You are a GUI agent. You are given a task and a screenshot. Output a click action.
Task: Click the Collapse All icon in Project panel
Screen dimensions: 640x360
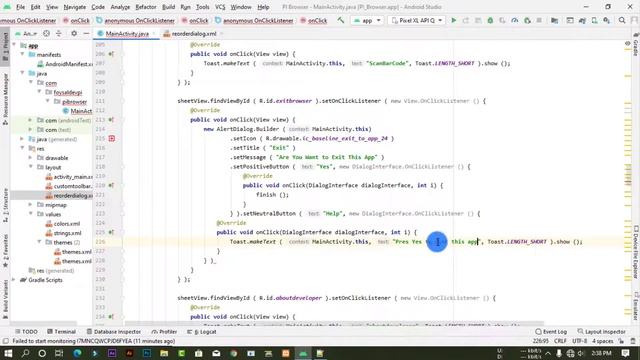(x=58, y=33)
